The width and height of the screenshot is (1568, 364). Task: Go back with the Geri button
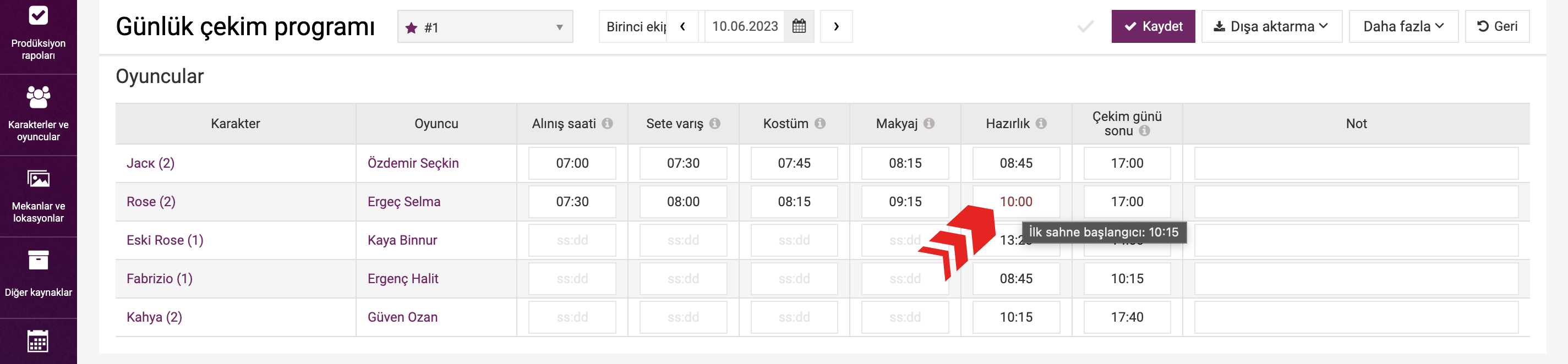(x=1497, y=26)
